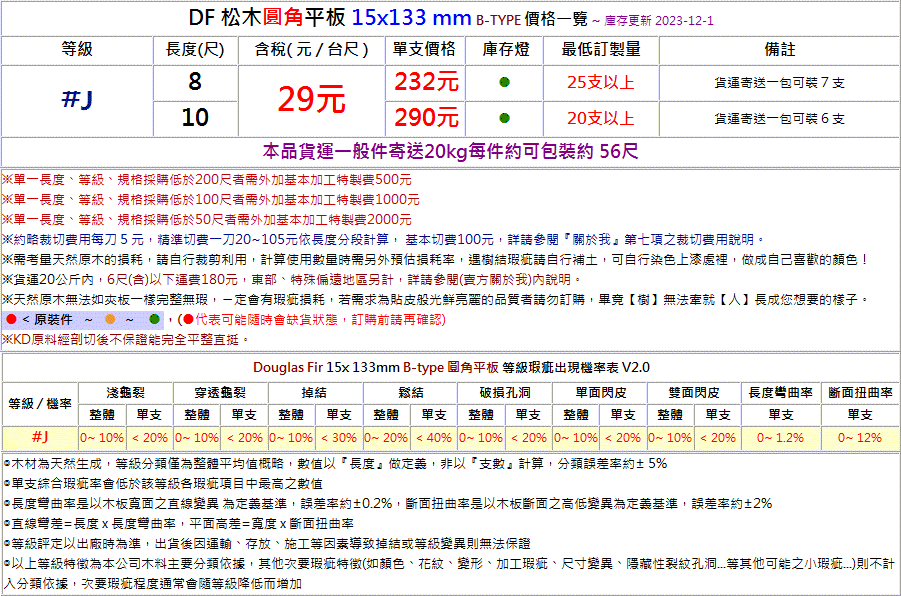Click the '庫存燈' column header
The height and width of the screenshot is (596, 901).
[x=506, y=49]
